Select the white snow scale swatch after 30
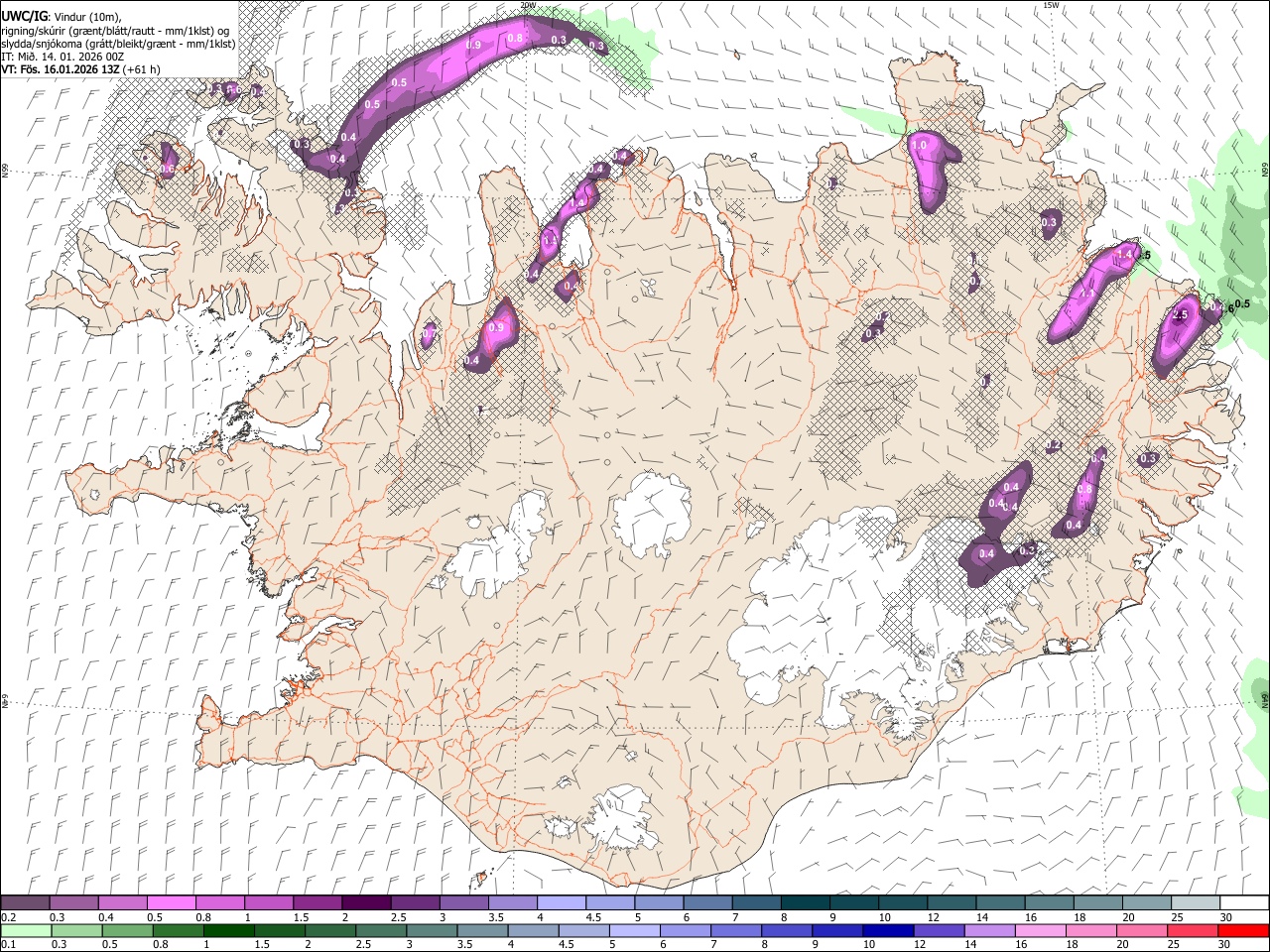Viewport: 1270px width, 952px height. point(1244,902)
